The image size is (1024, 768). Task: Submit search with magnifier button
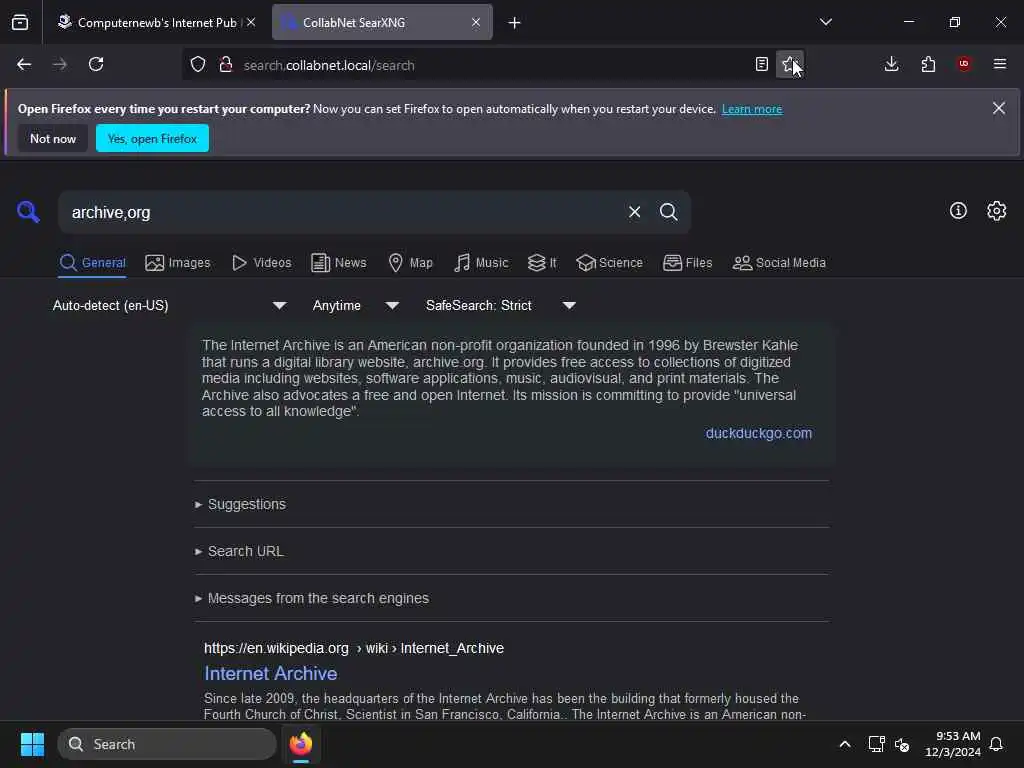point(669,212)
